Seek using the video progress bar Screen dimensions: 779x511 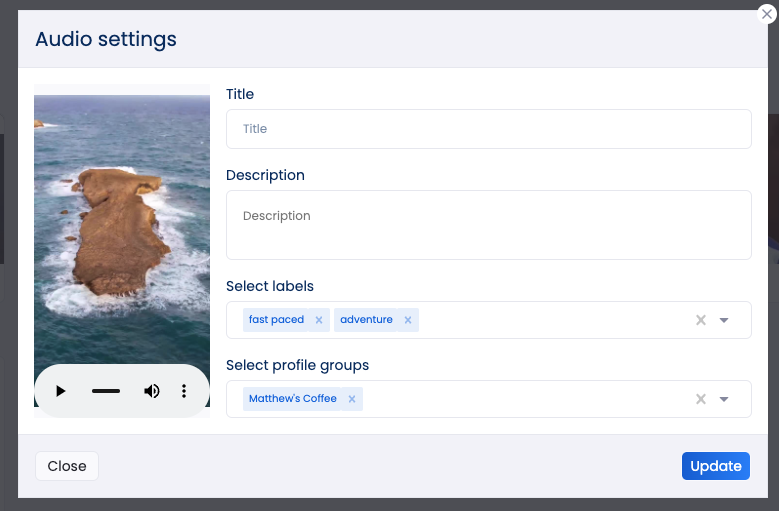coord(106,391)
